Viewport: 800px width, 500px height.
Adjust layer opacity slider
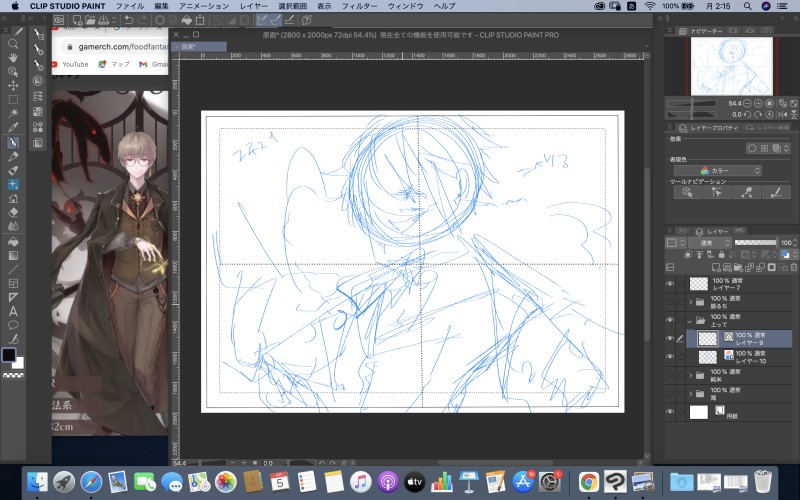coord(756,243)
